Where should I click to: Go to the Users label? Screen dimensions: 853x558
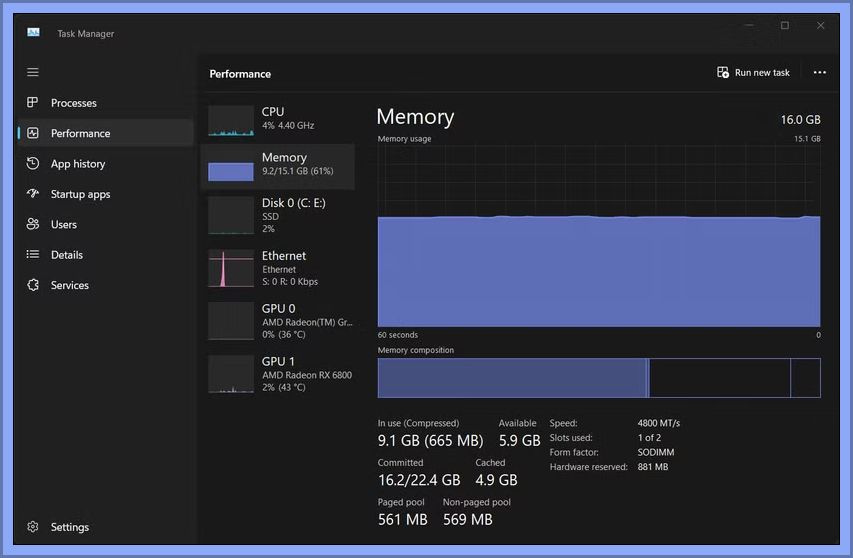[64, 225]
